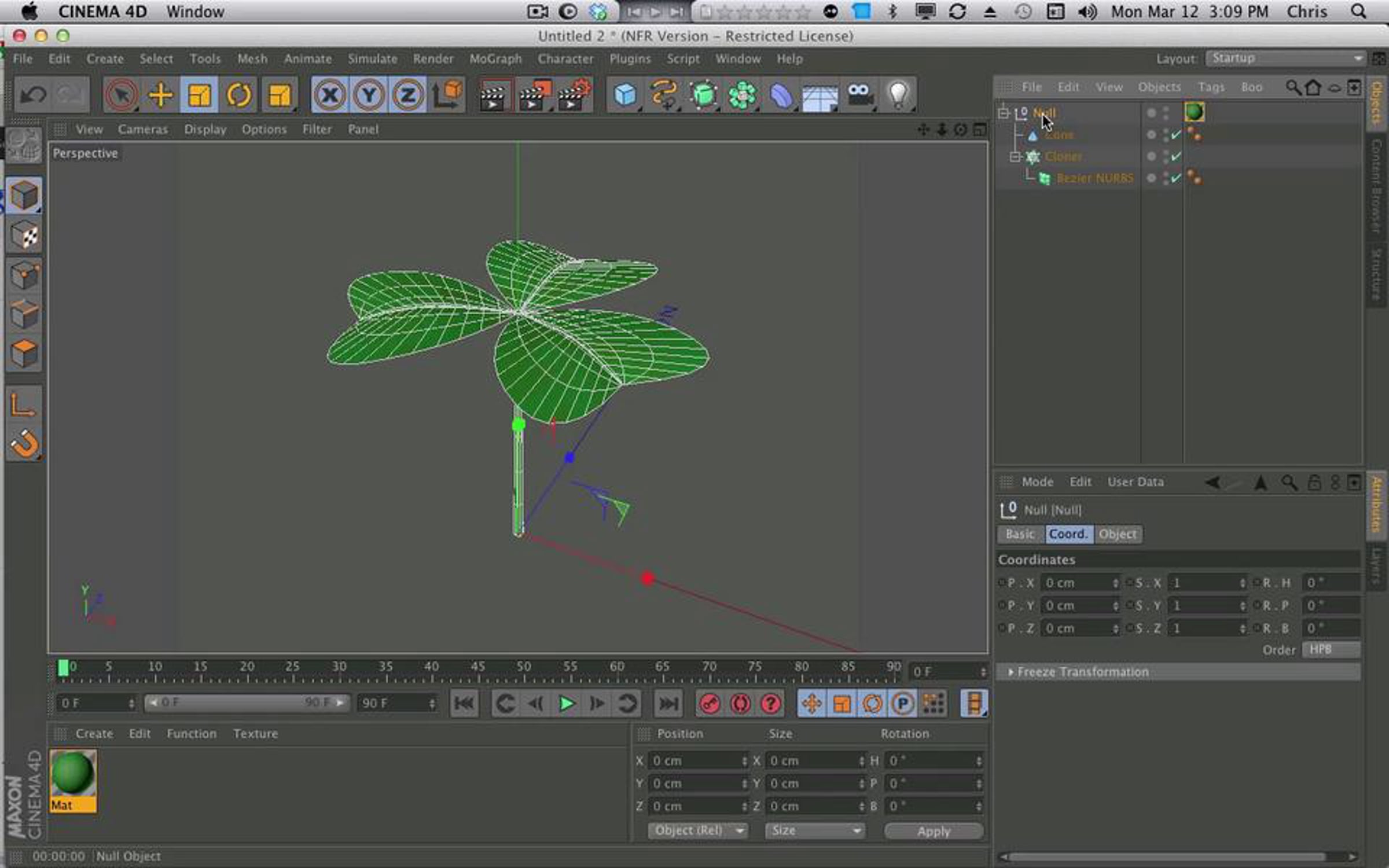Toggle the Z axis lock
The width and height of the screenshot is (1389, 868).
408,94
